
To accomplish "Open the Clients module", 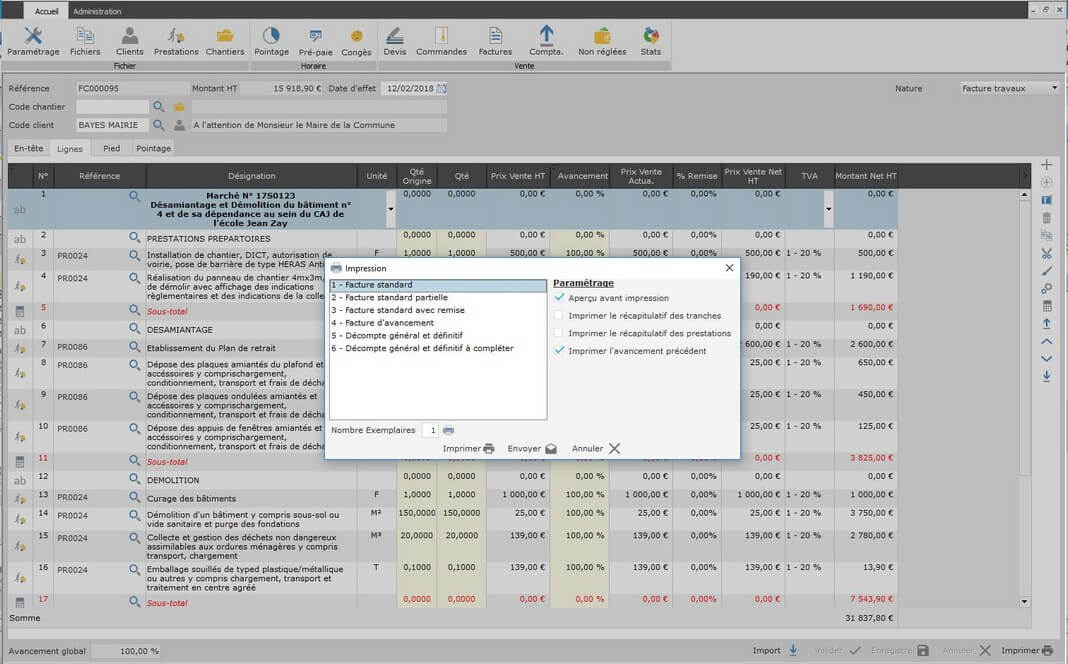I will [129, 42].
